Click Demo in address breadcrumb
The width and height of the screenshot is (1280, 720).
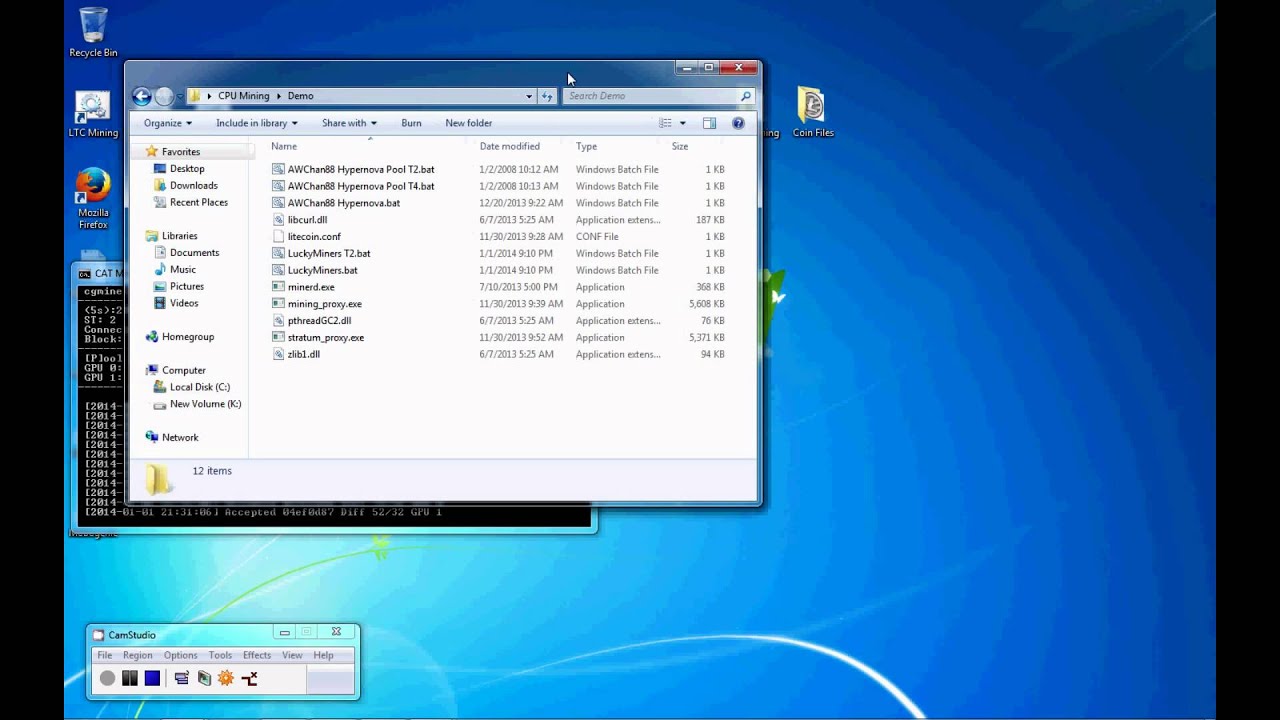[300, 96]
